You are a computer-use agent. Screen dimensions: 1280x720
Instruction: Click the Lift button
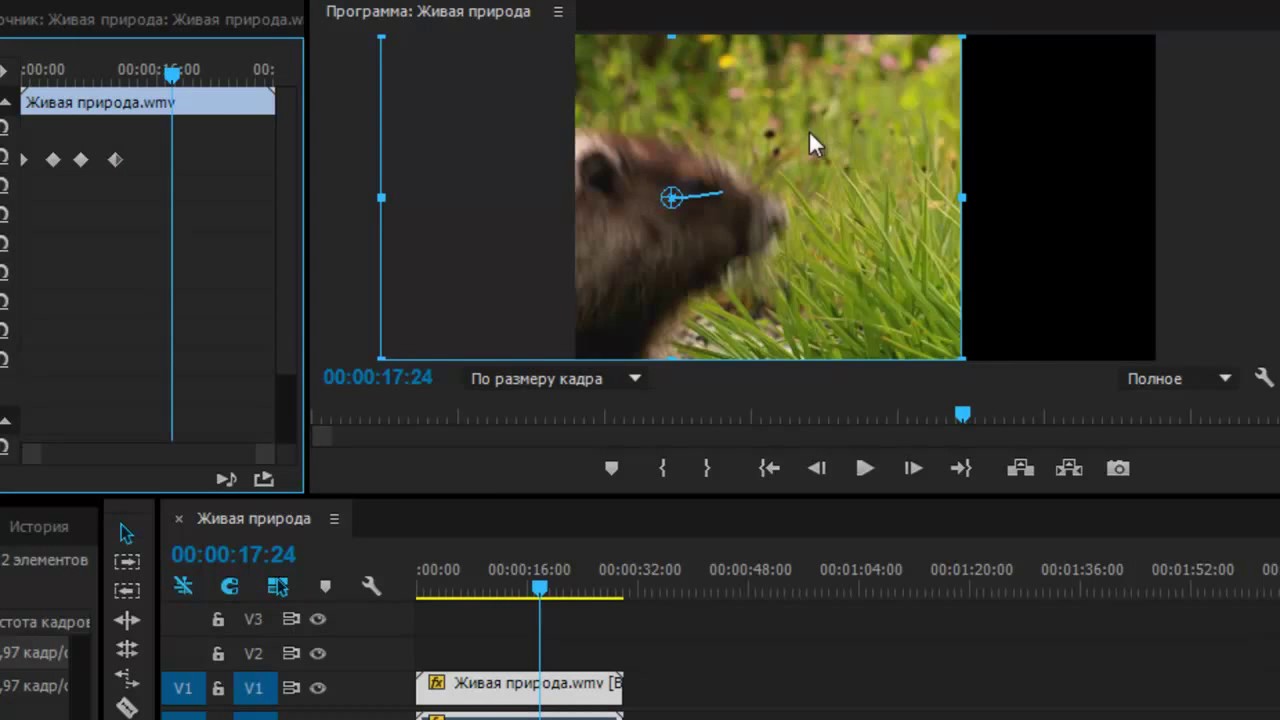(x=1020, y=468)
